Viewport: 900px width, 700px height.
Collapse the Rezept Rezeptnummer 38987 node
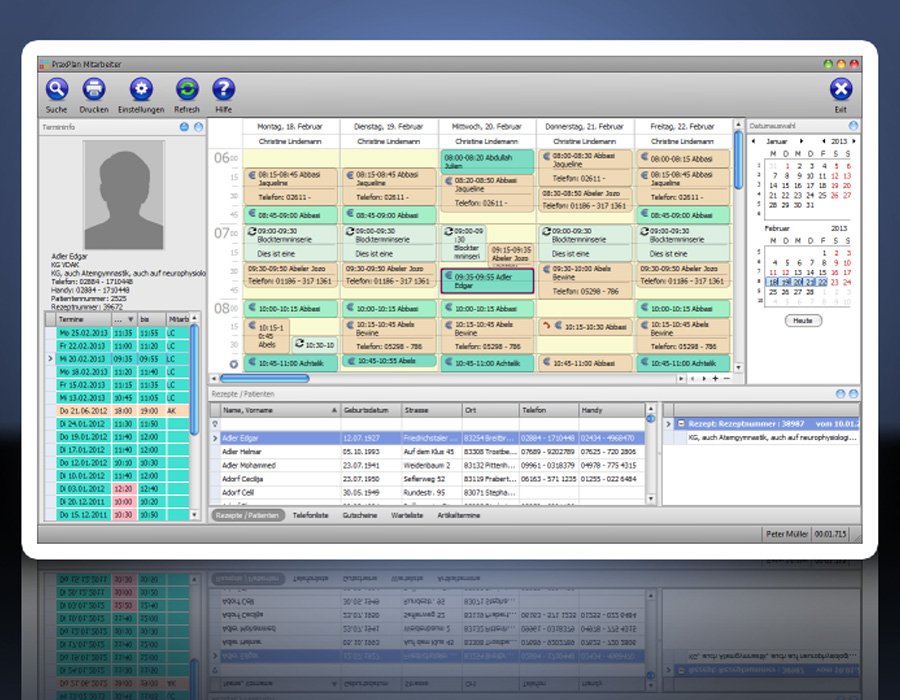[x=681, y=424]
